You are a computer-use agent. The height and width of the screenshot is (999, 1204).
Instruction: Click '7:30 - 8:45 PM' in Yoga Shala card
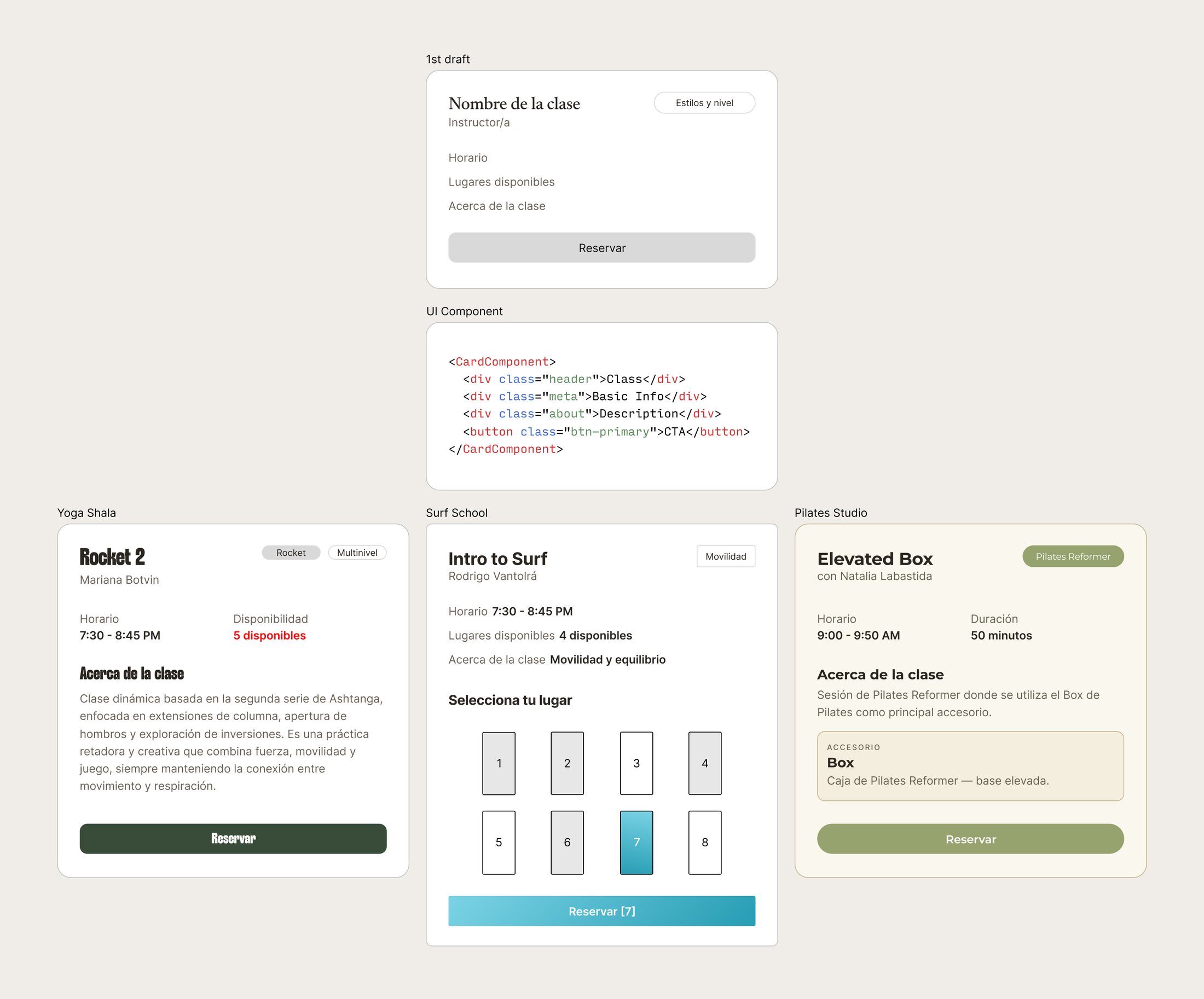[x=120, y=635]
